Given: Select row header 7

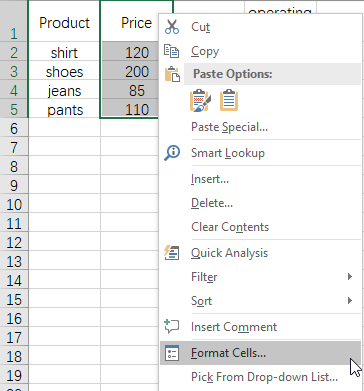Looking at the screenshot, I should coord(14,147).
